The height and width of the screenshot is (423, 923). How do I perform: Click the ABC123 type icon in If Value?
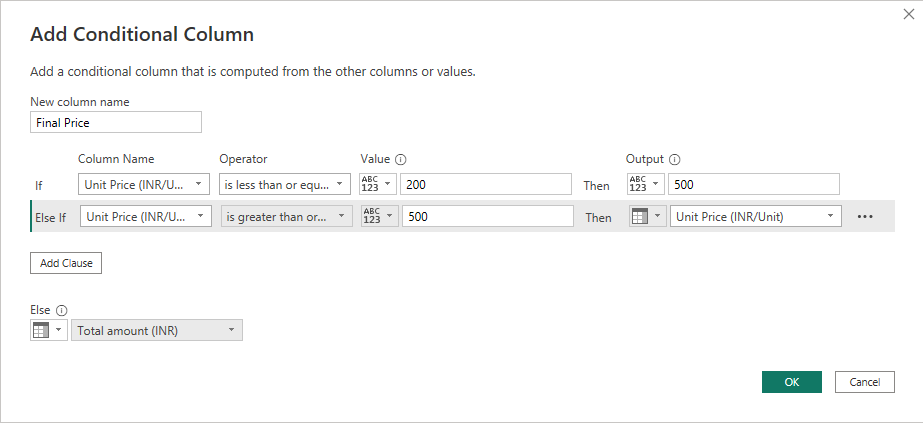point(371,184)
